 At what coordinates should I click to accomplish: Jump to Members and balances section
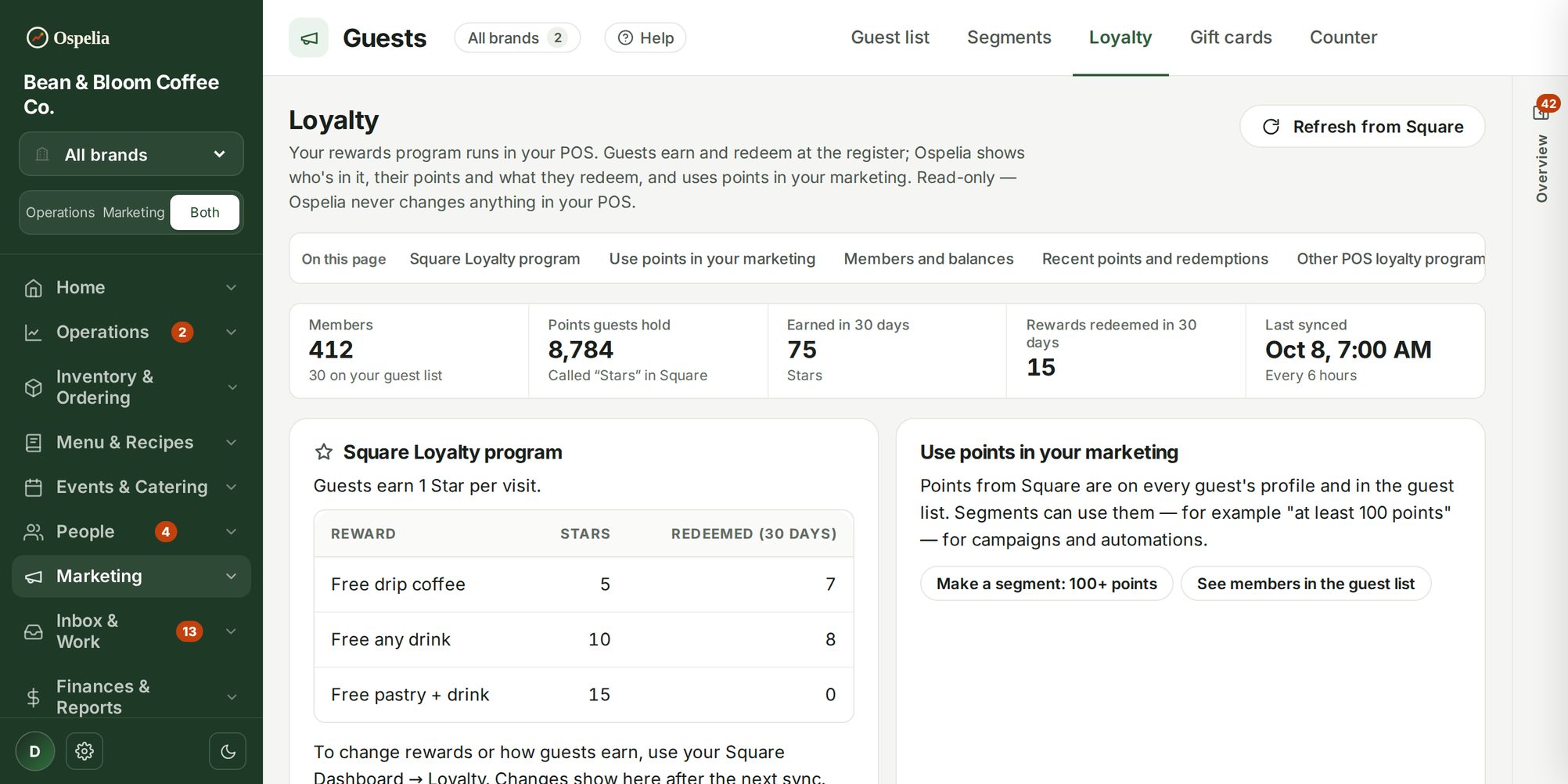click(929, 259)
